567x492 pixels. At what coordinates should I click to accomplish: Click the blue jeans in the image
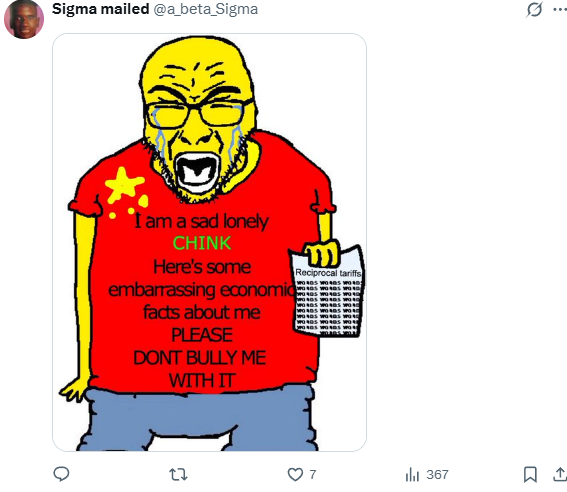tap(197, 419)
